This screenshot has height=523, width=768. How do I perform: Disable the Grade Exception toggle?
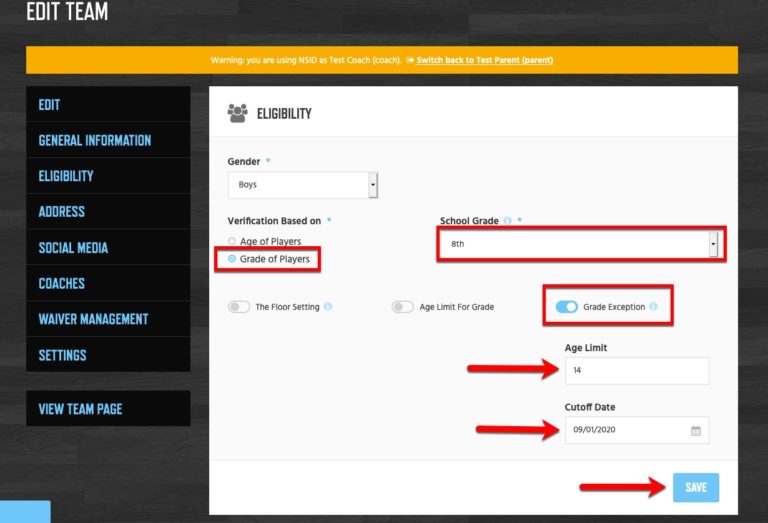click(566, 307)
